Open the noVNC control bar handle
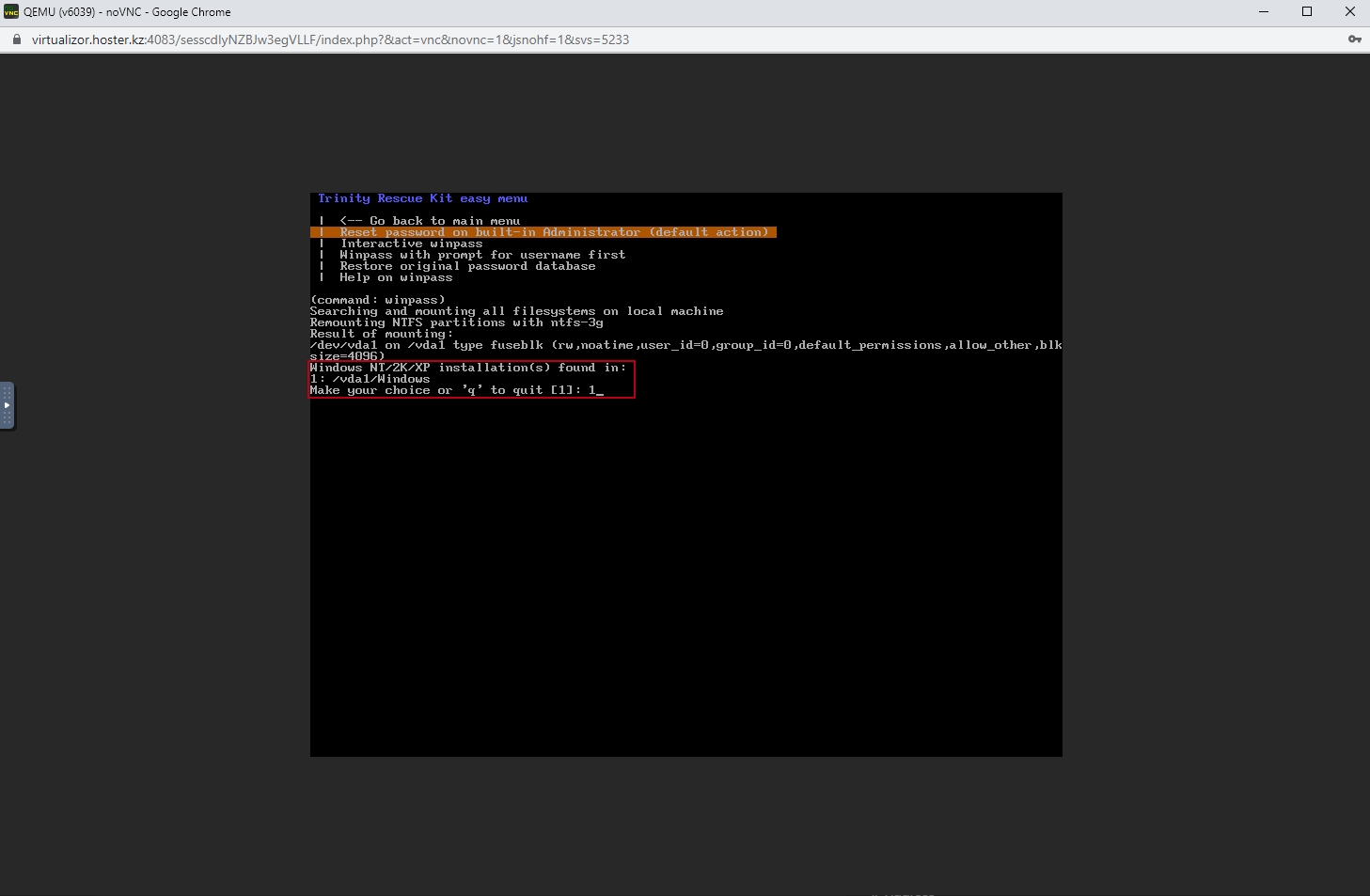The image size is (1370, 896). (7, 405)
